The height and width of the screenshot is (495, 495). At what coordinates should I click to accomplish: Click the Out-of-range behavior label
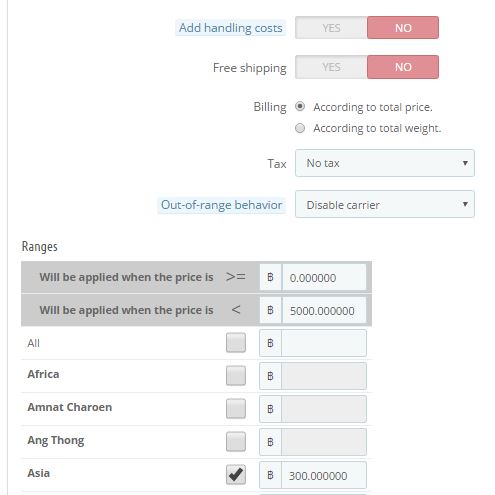pos(221,205)
